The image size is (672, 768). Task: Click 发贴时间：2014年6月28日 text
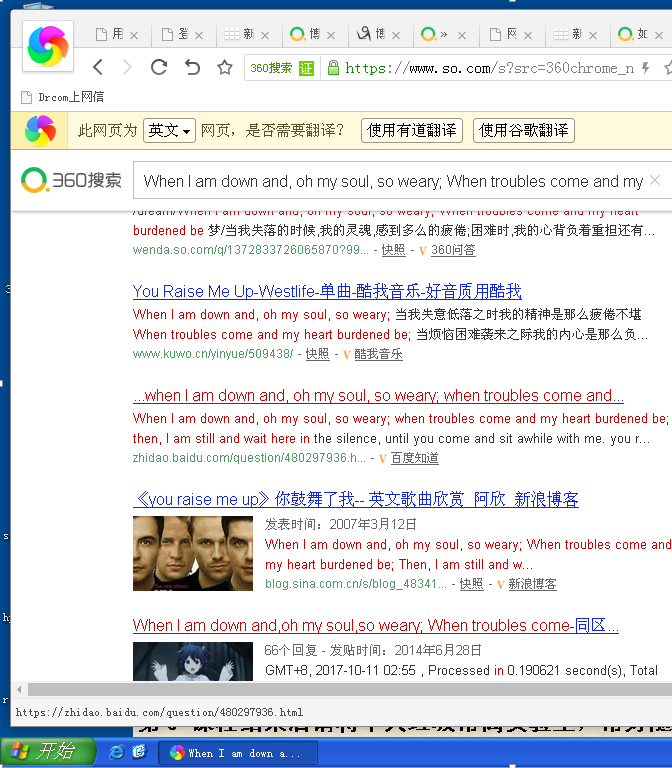pos(406,650)
